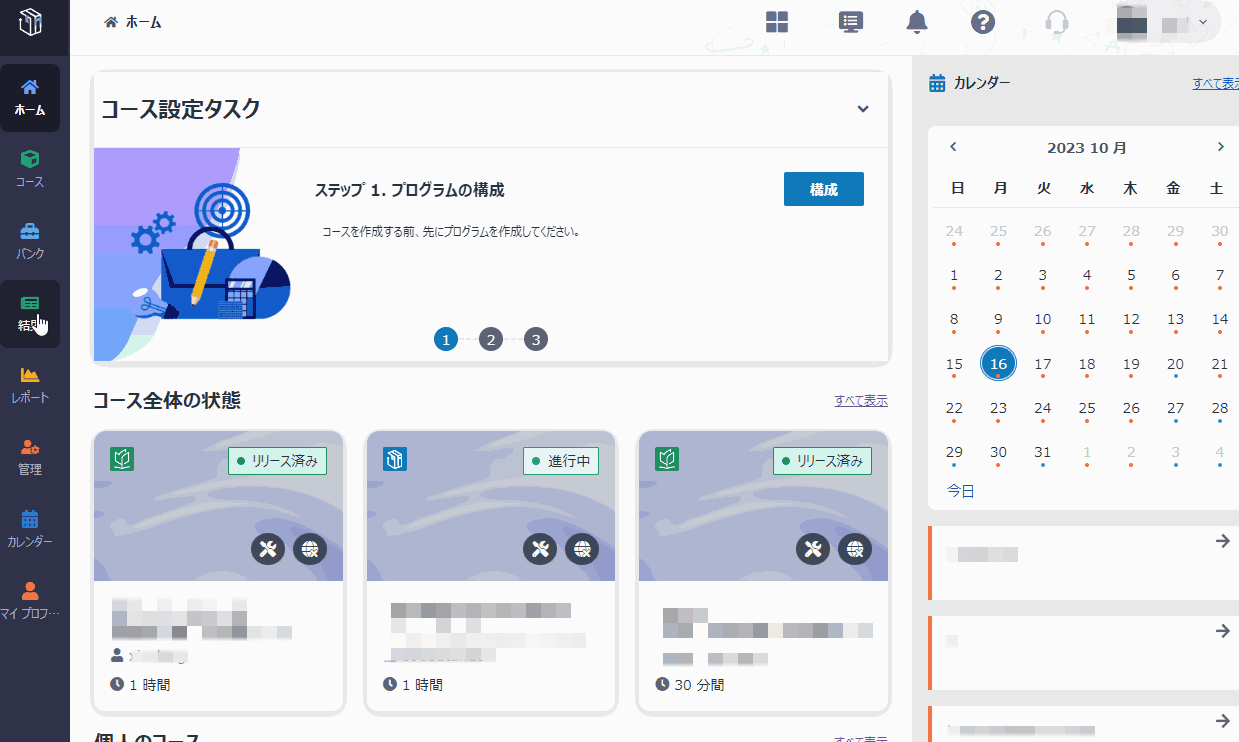This screenshot has width=1239, height=742.
Task: Collapse the コース設定タスク panel chevron
Action: point(862,109)
